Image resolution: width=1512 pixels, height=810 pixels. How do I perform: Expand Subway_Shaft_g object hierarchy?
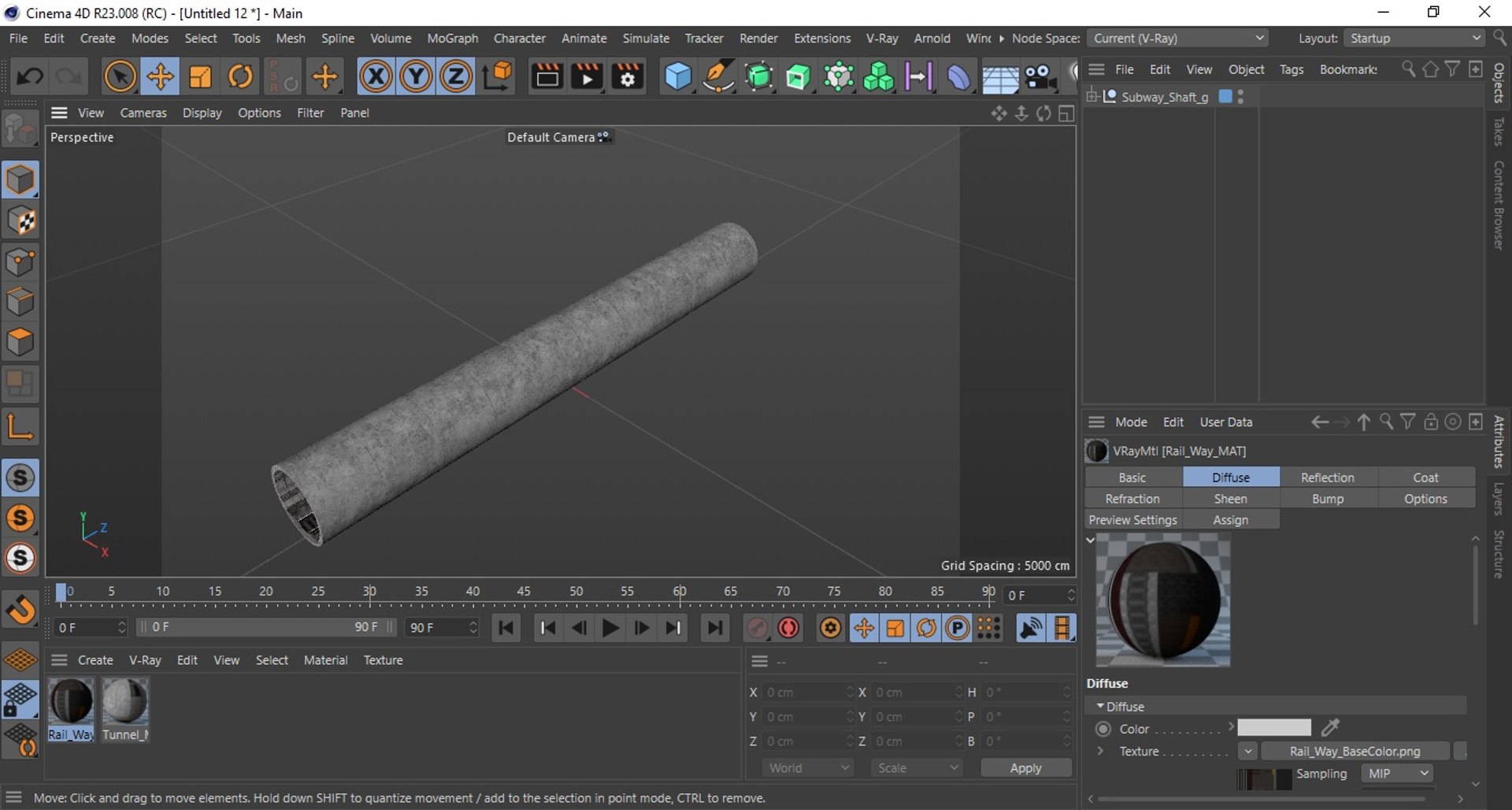click(1091, 96)
